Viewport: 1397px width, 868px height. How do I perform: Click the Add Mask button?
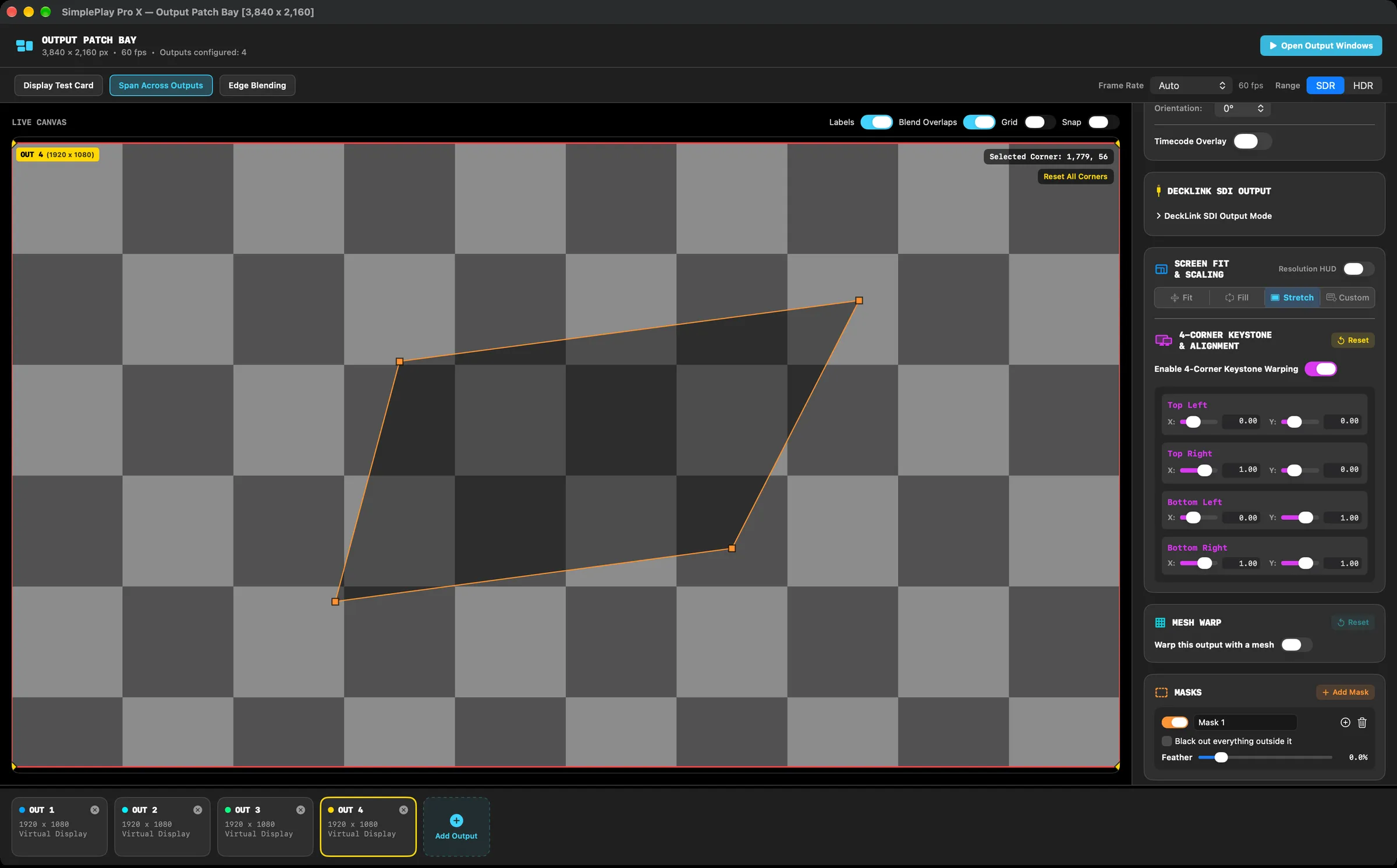coord(1345,692)
